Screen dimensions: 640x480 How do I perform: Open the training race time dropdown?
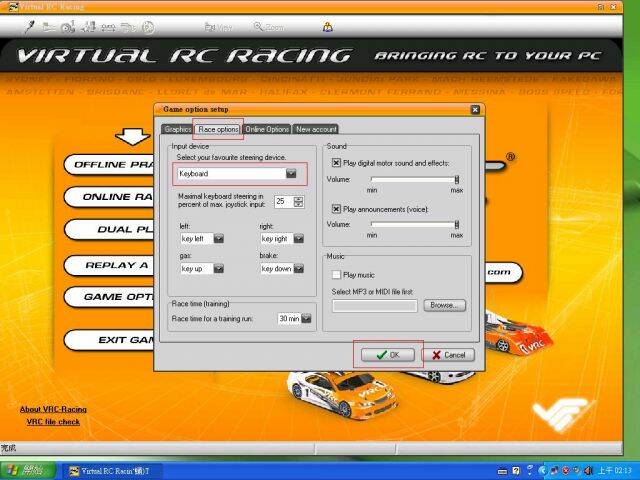pos(306,318)
